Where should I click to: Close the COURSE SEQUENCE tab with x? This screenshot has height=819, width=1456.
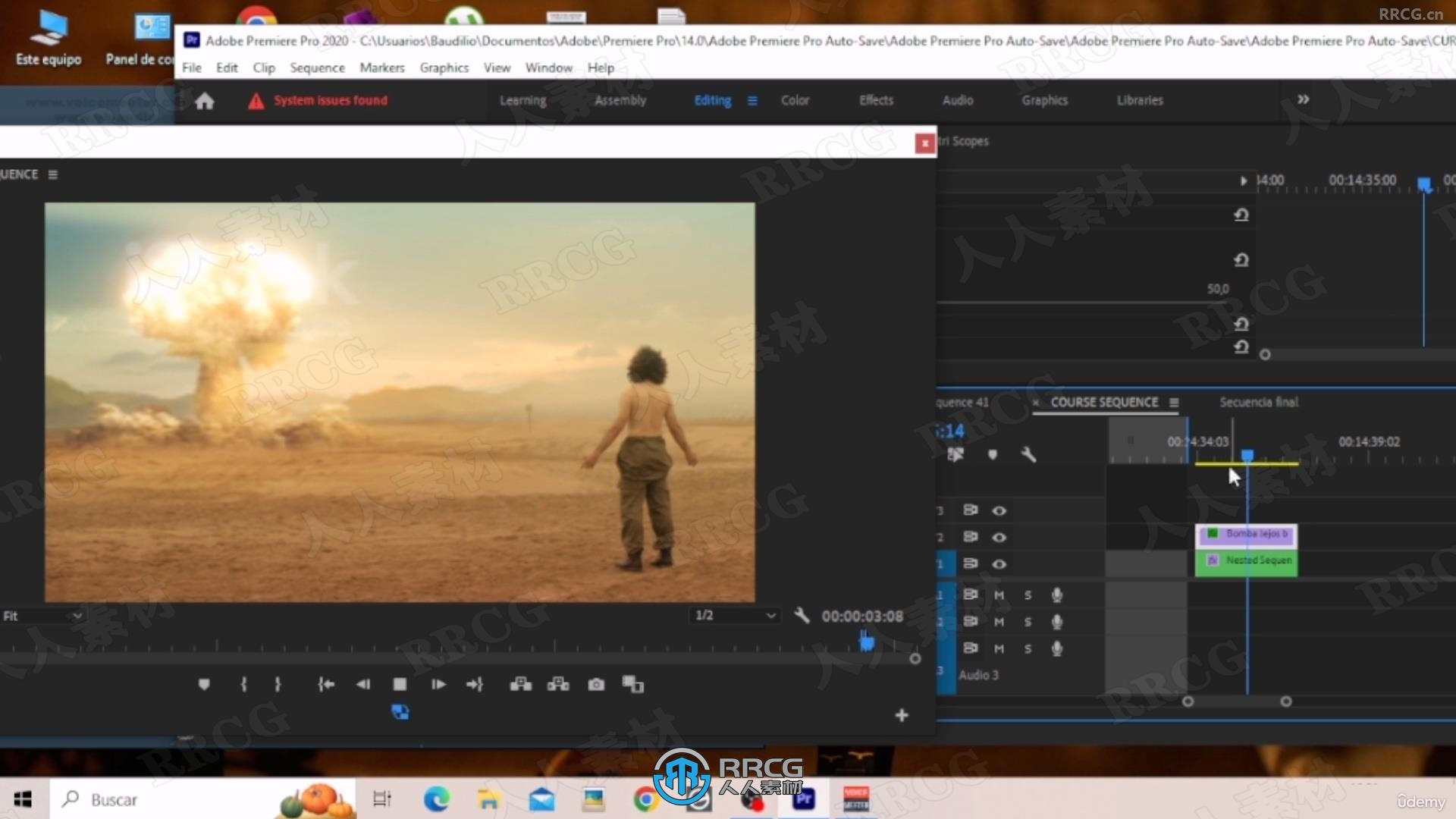[1036, 403]
